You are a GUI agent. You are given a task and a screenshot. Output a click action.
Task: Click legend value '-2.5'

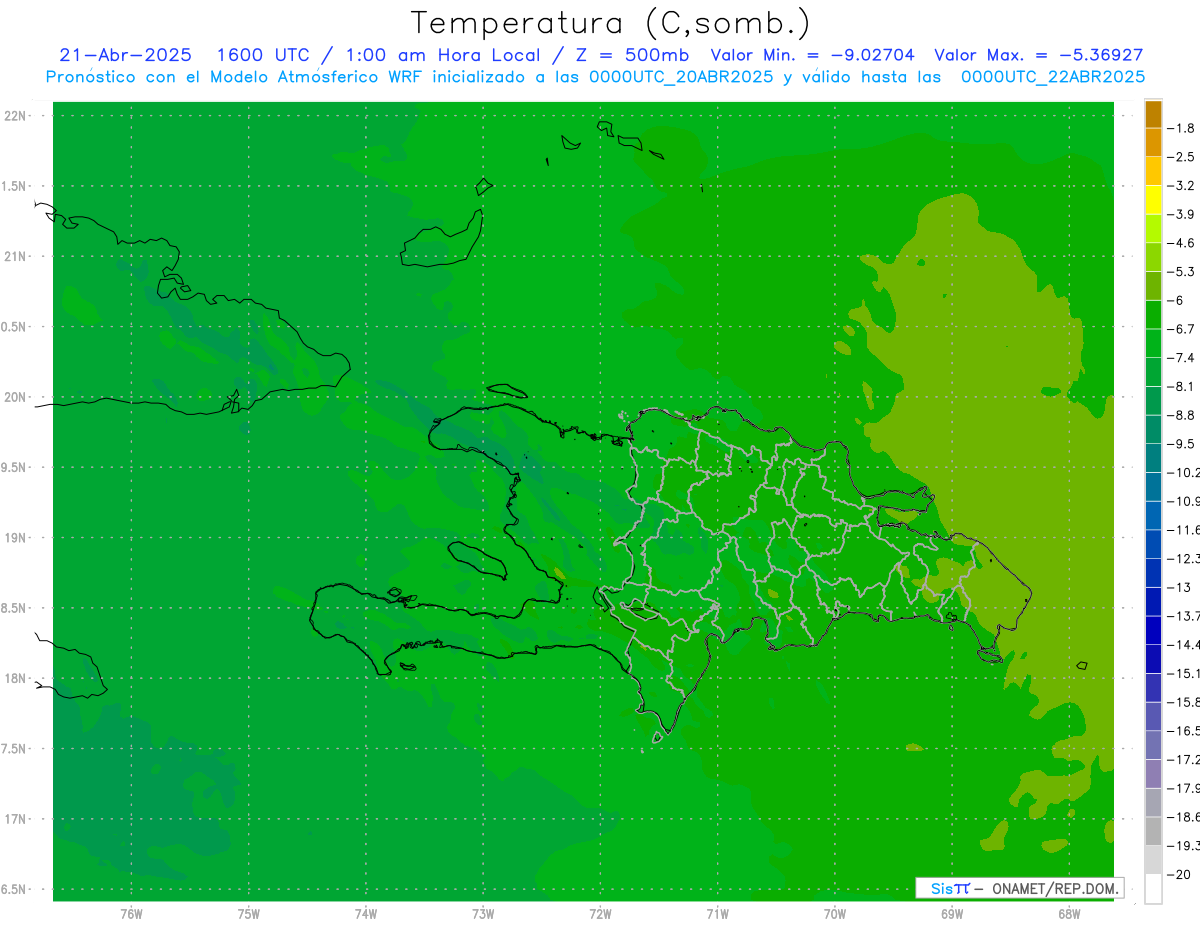[1182, 157]
